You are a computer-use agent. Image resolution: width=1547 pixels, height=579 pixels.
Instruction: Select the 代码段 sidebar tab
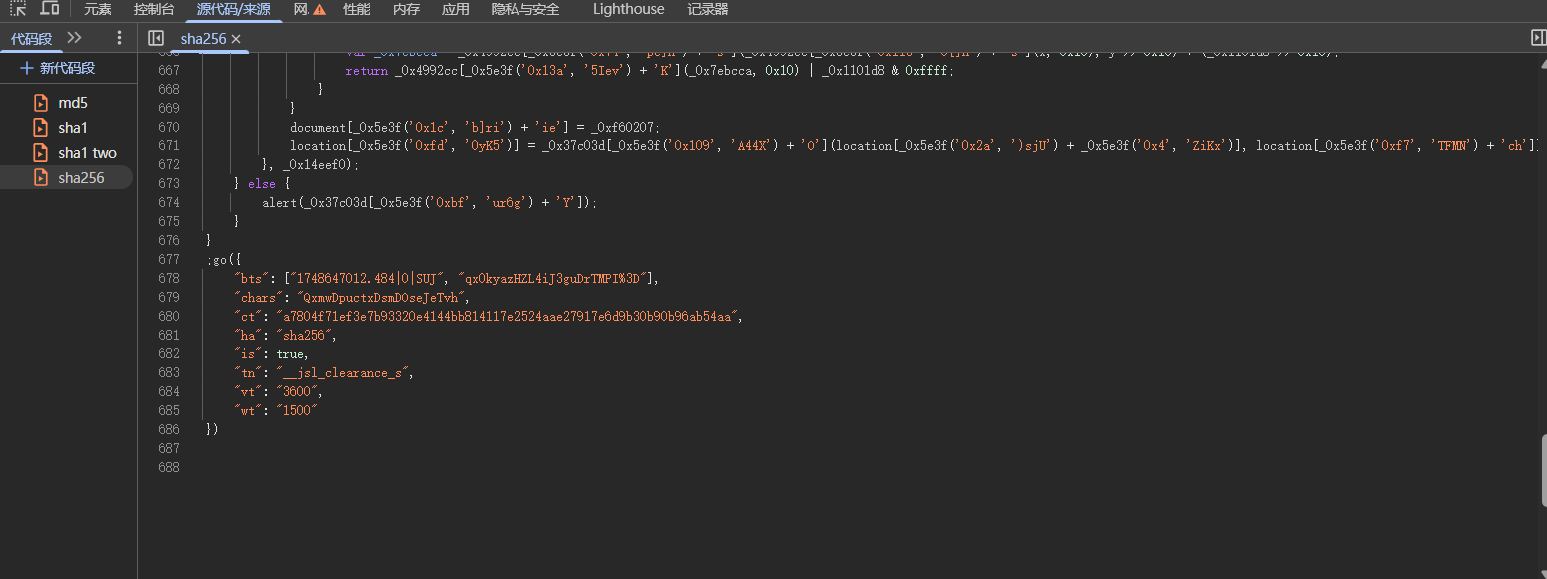[31, 38]
